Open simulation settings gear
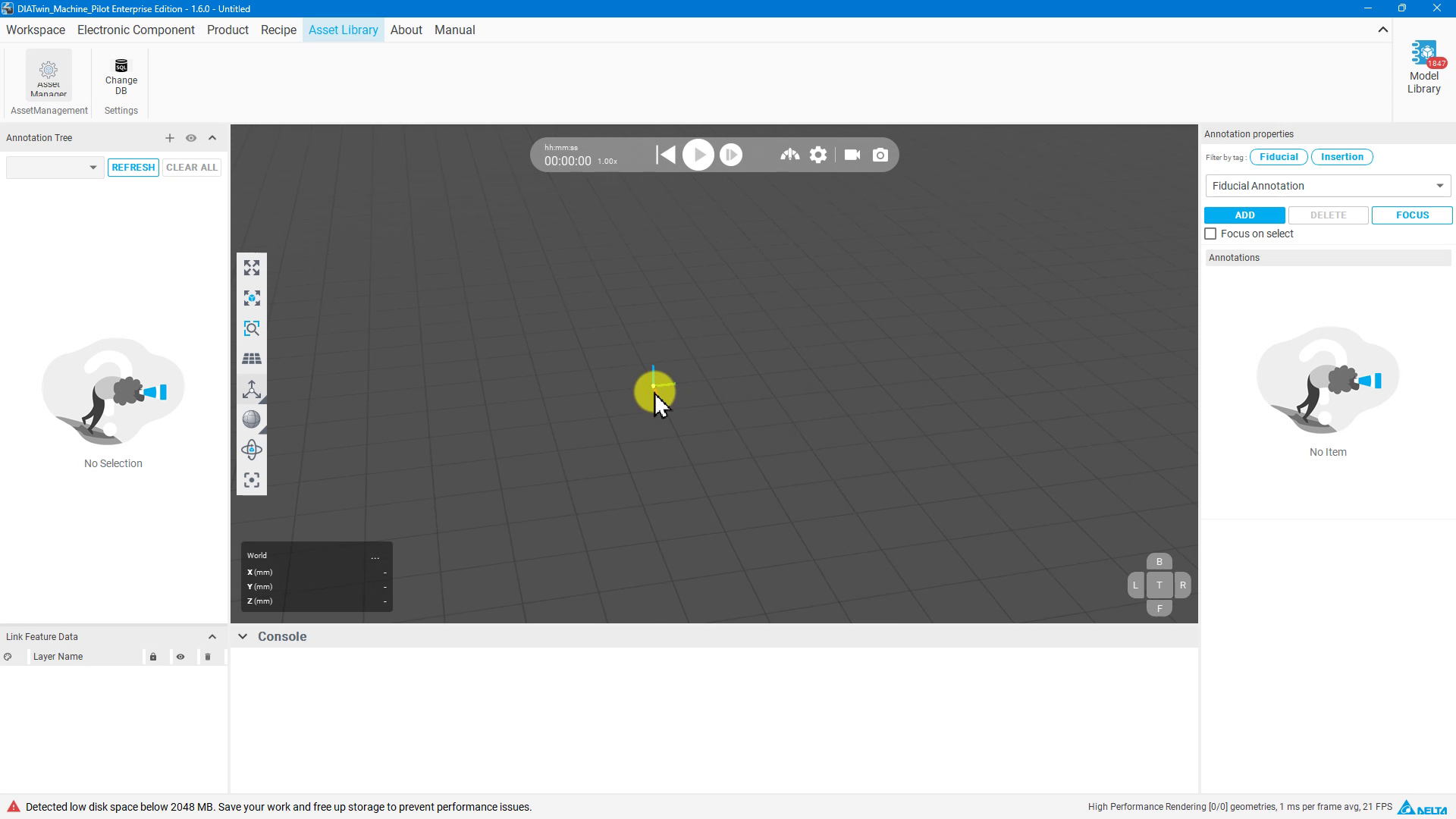Viewport: 1456px width, 819px height. (818, 155)
